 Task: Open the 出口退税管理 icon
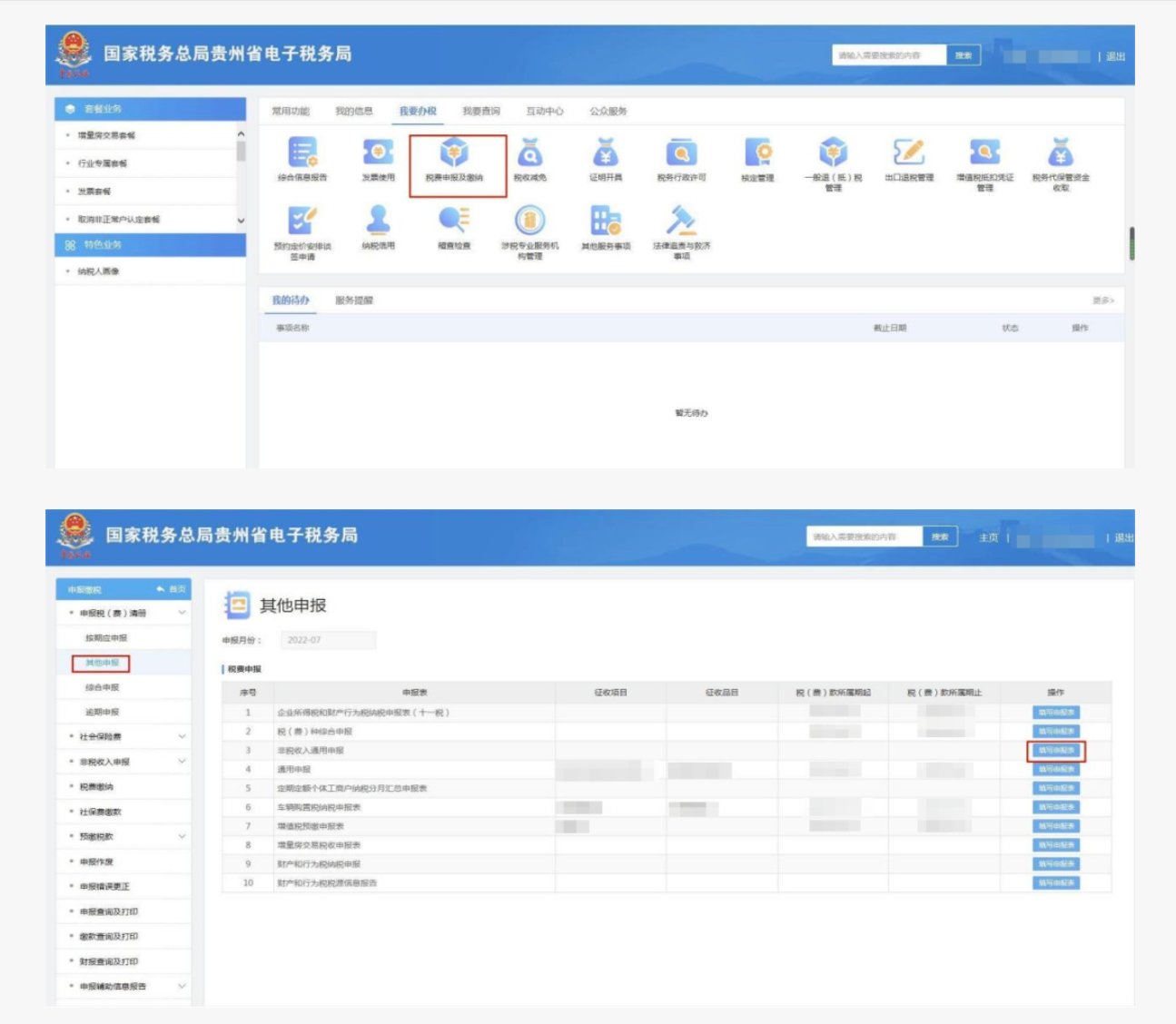pos(909,153)
